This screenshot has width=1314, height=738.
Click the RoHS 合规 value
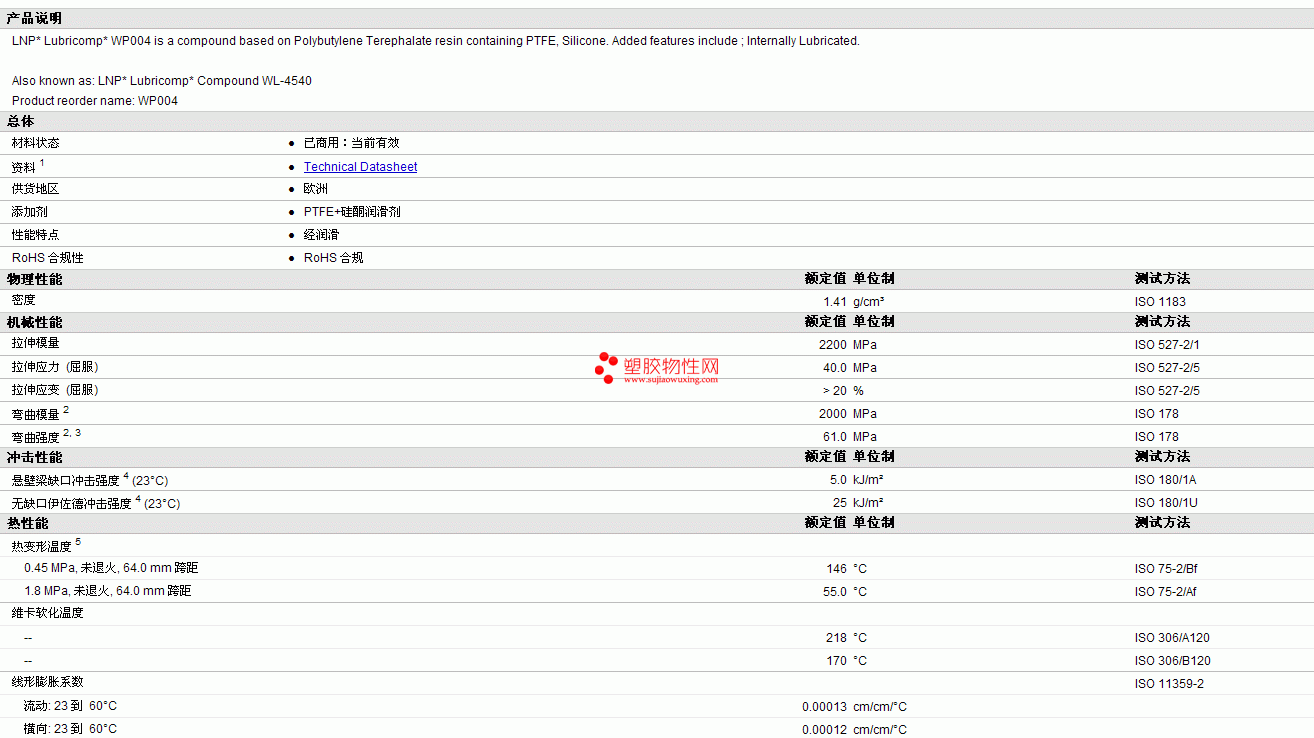coord(334,258)
